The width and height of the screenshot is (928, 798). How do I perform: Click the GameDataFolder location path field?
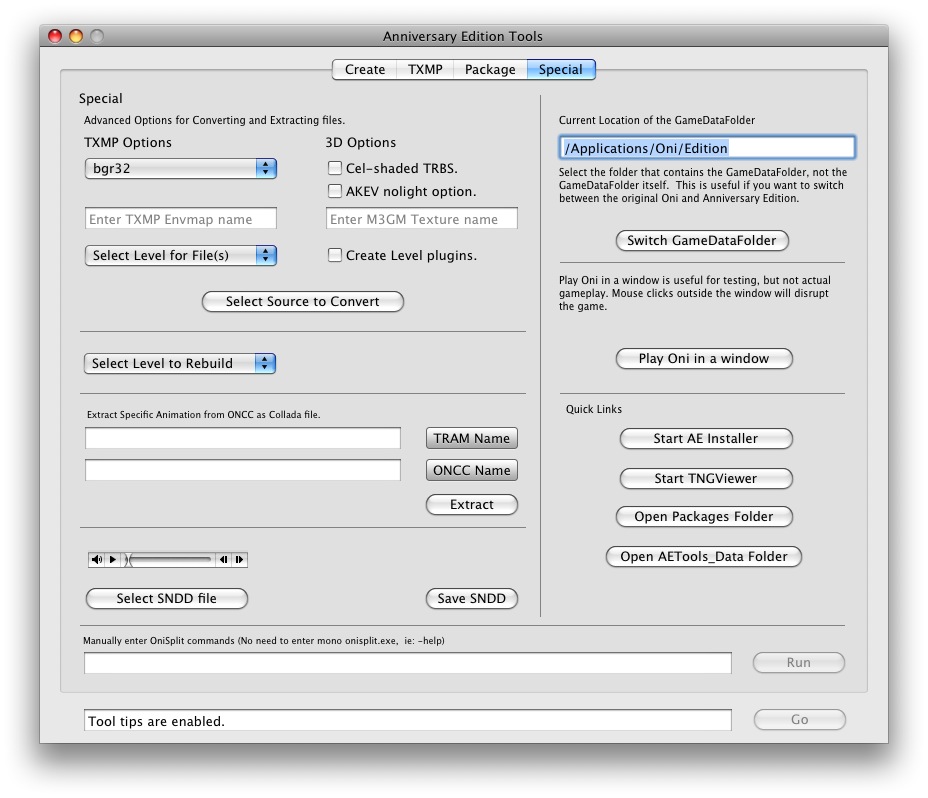[707, 147]
